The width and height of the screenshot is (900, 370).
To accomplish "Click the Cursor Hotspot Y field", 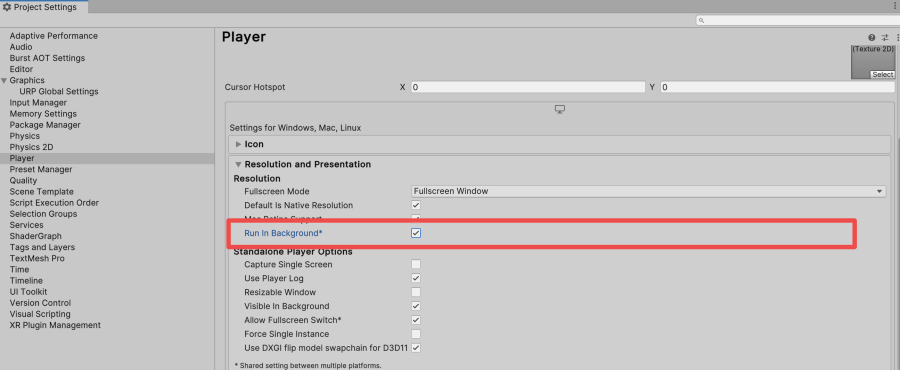I will point(777,87).
